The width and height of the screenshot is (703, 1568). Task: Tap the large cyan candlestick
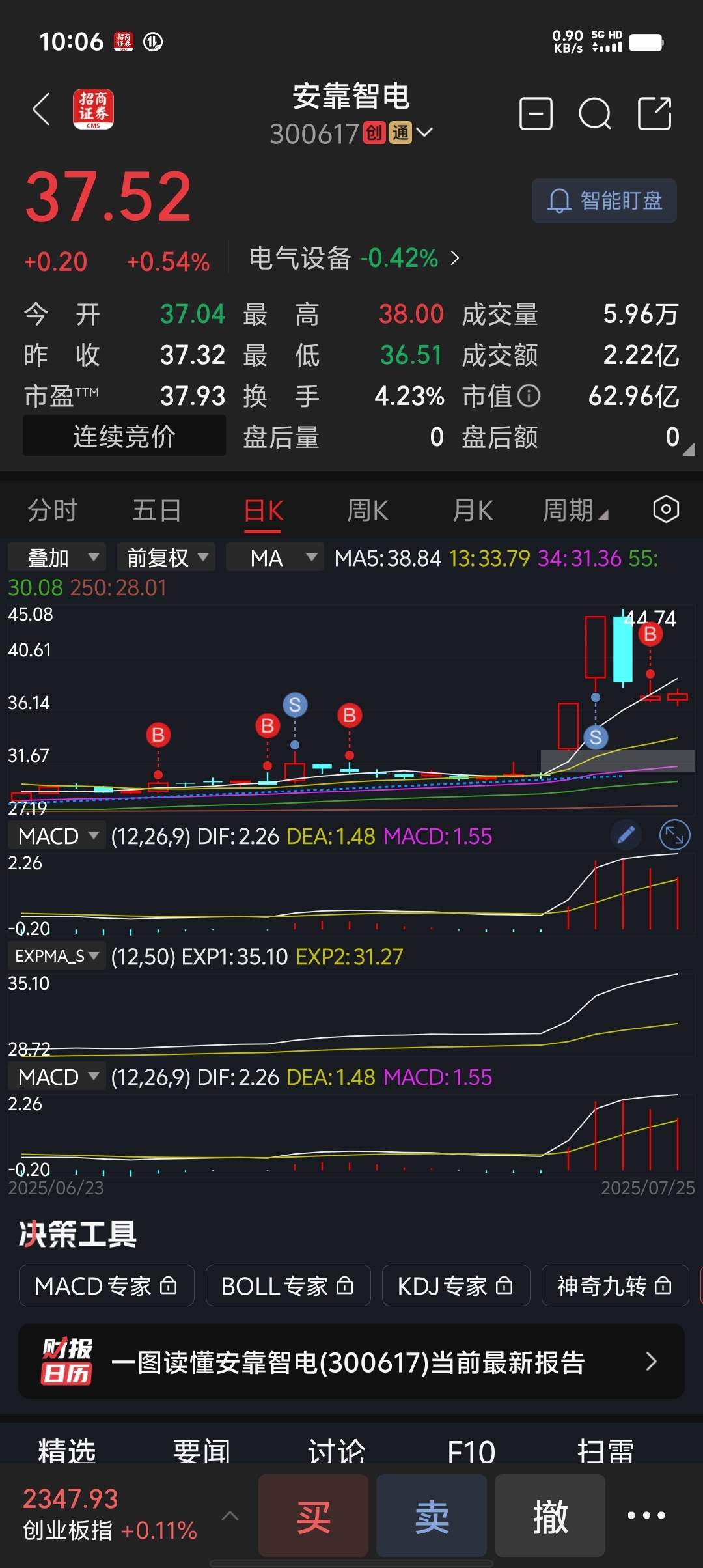click(x=623, y=649)
